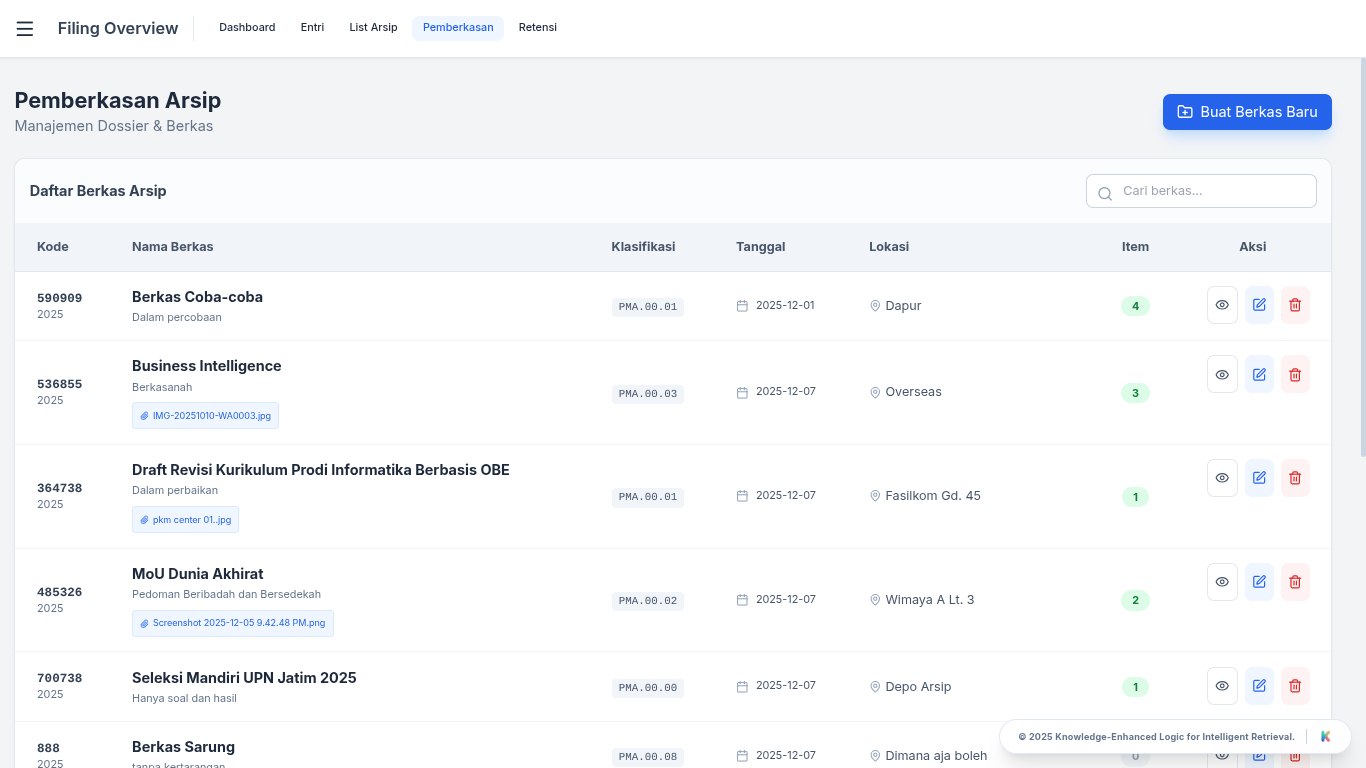This screenshot has height=768, width=1366.
Task: Open the pkm center 01 attachment
Action: pos(186,520)
